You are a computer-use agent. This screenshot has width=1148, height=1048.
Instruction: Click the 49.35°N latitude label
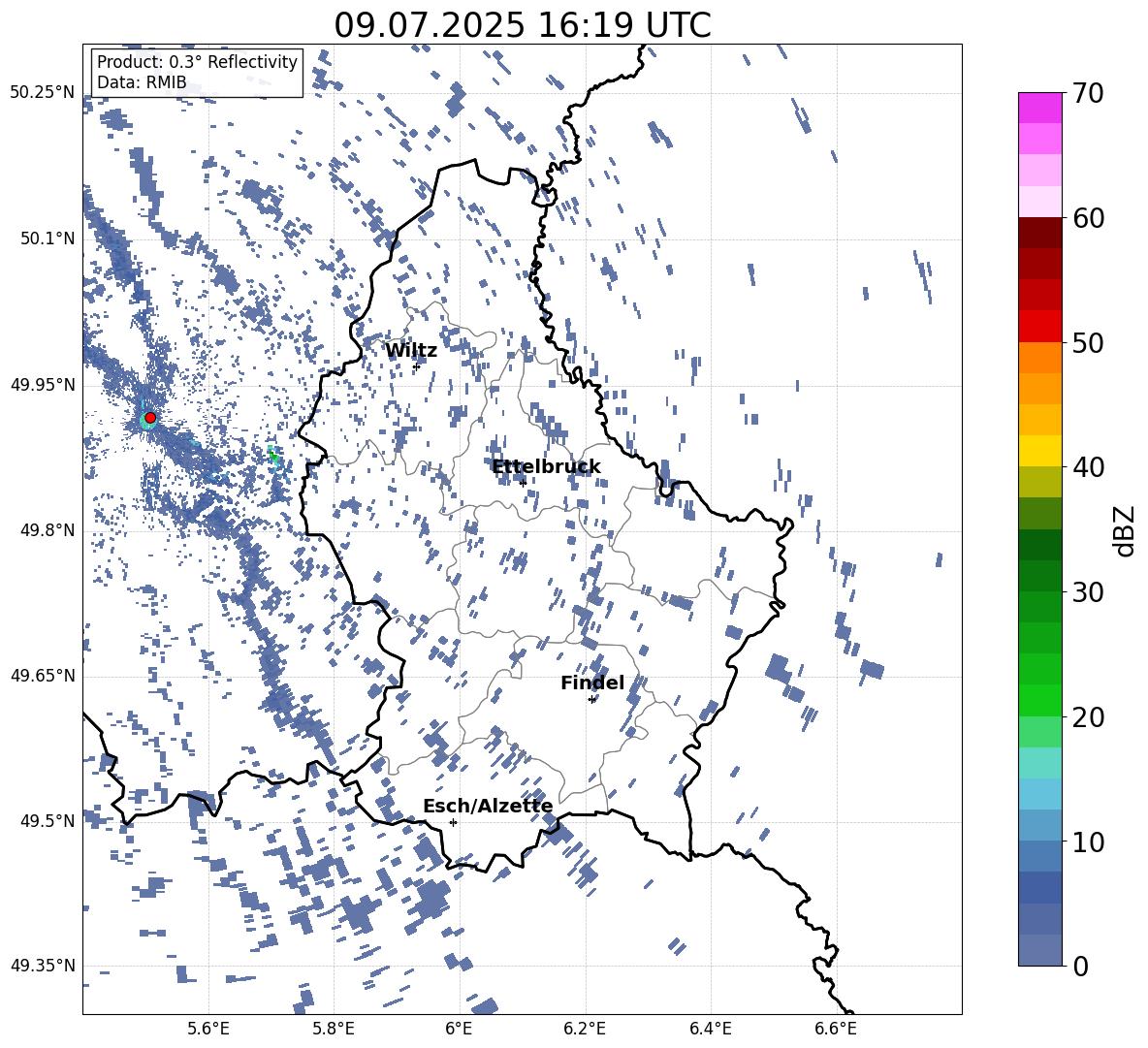coord(43,966)
